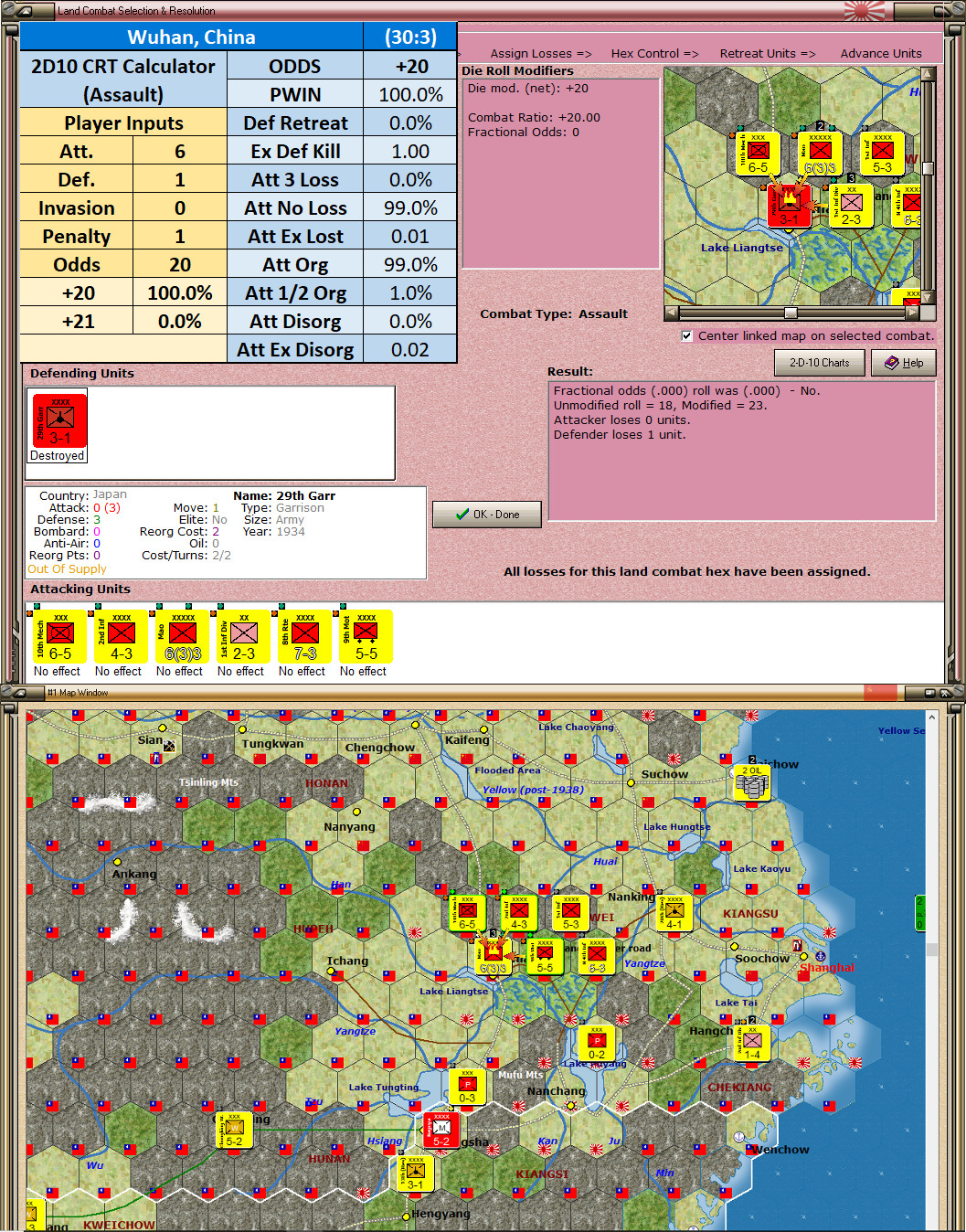Select the 1st Inf Div 2-3 attacking unit
The width and height of the screenshot is (966, 1232).
click(x=244, y=636)
